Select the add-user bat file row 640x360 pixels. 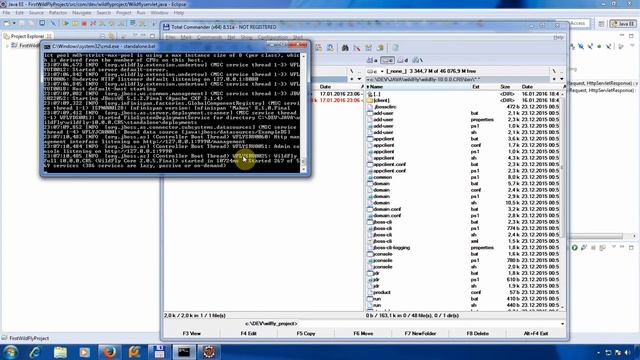coord(464,113)
